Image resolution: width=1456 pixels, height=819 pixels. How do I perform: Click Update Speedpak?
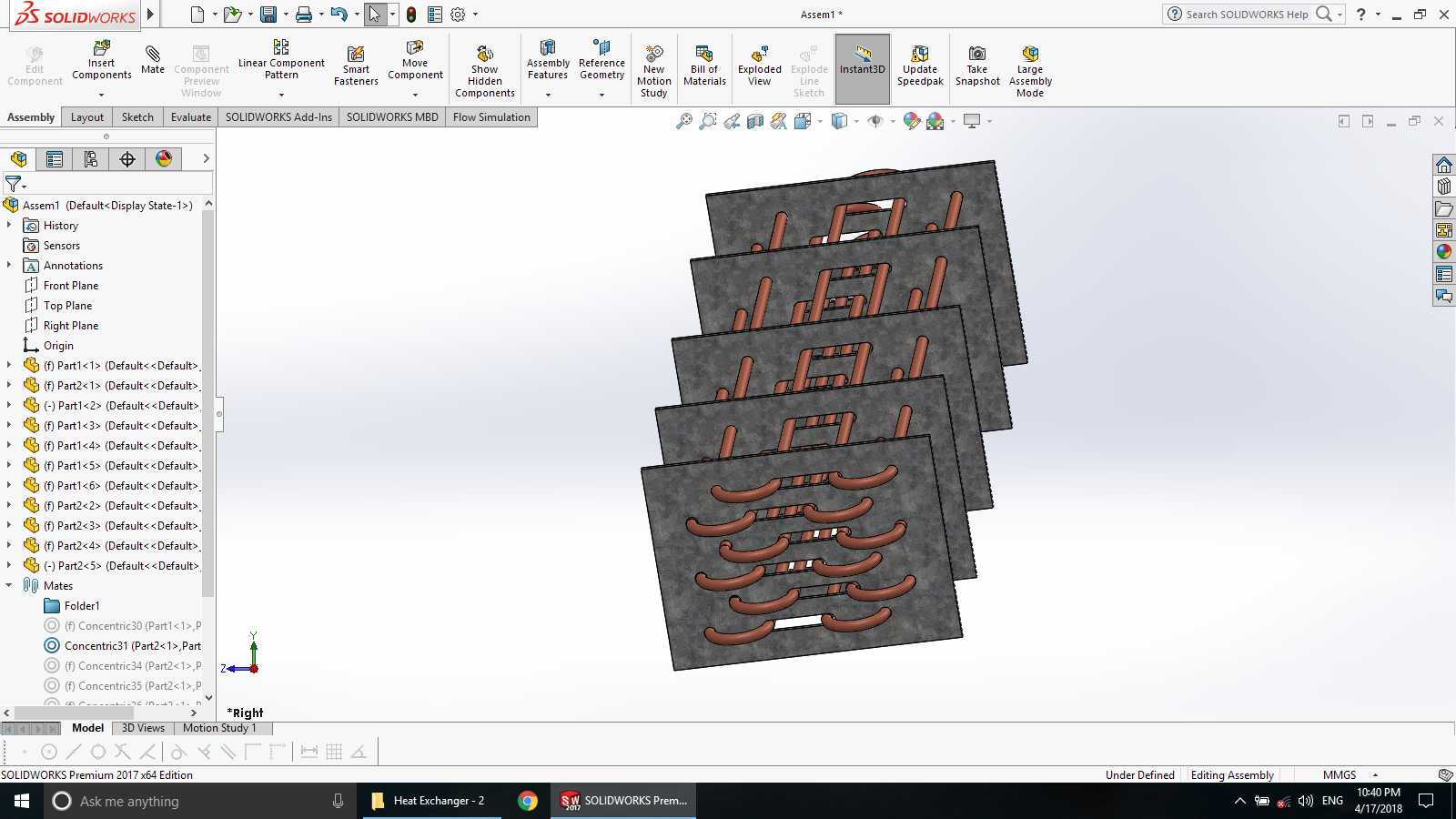tap(920, 66)
